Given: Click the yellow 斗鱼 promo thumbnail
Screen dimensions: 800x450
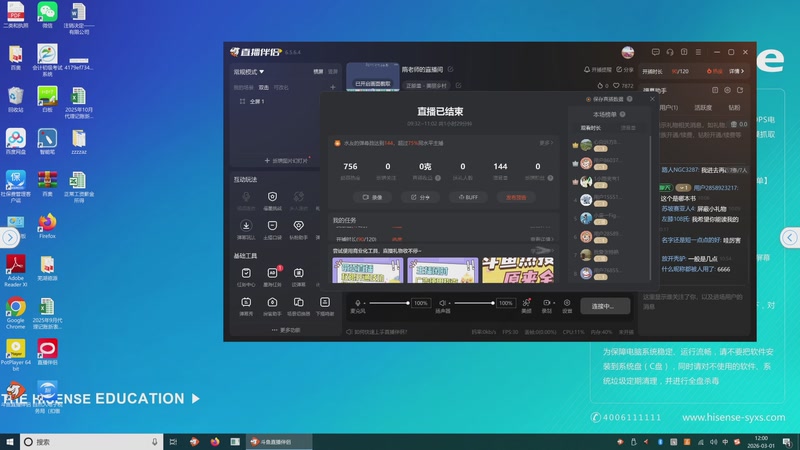Looking at the screenshot, I should coord(518,270).
